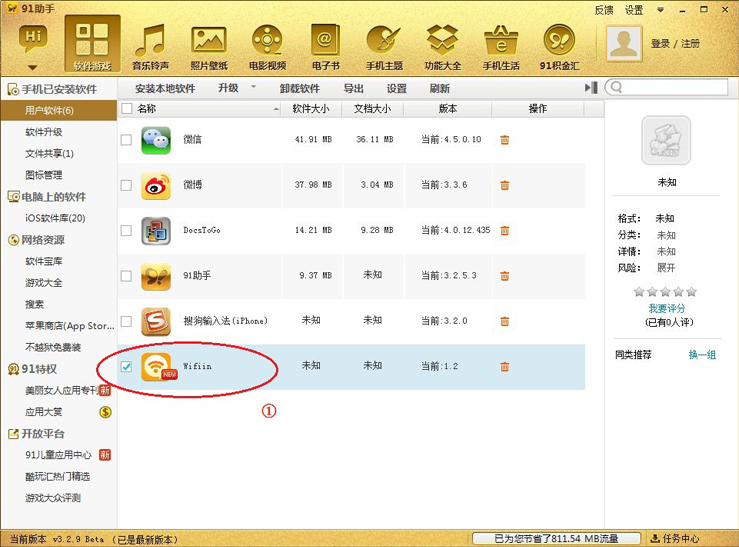Select iOS软件库(20) in sidebar
Screen dimensions: 739x547
[x=55, y=218]
